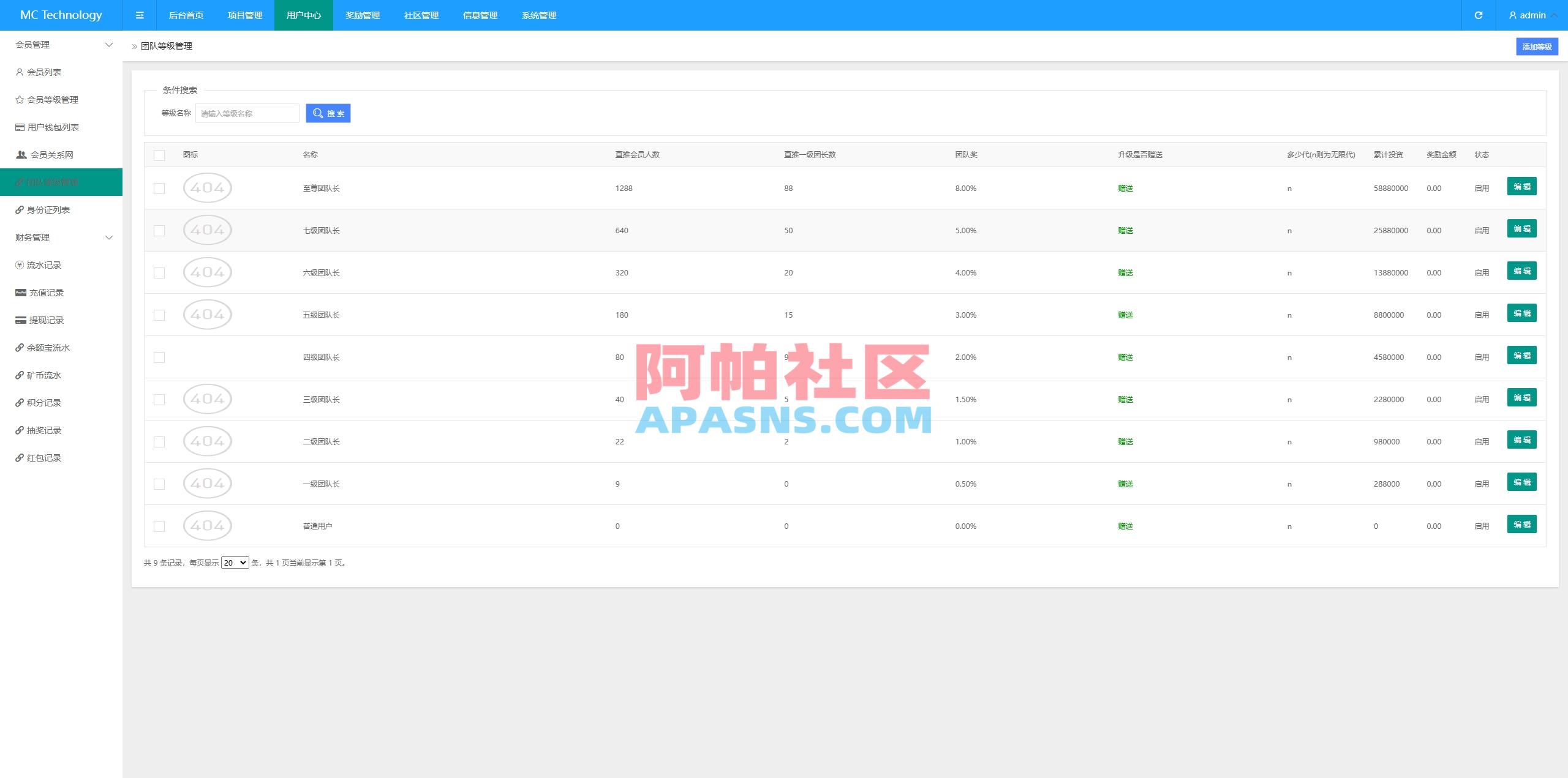The width and height of the screenshot is (1568, 778).
Task: Select the 提现记录 sidebar entry
Action: pos(46,320)
